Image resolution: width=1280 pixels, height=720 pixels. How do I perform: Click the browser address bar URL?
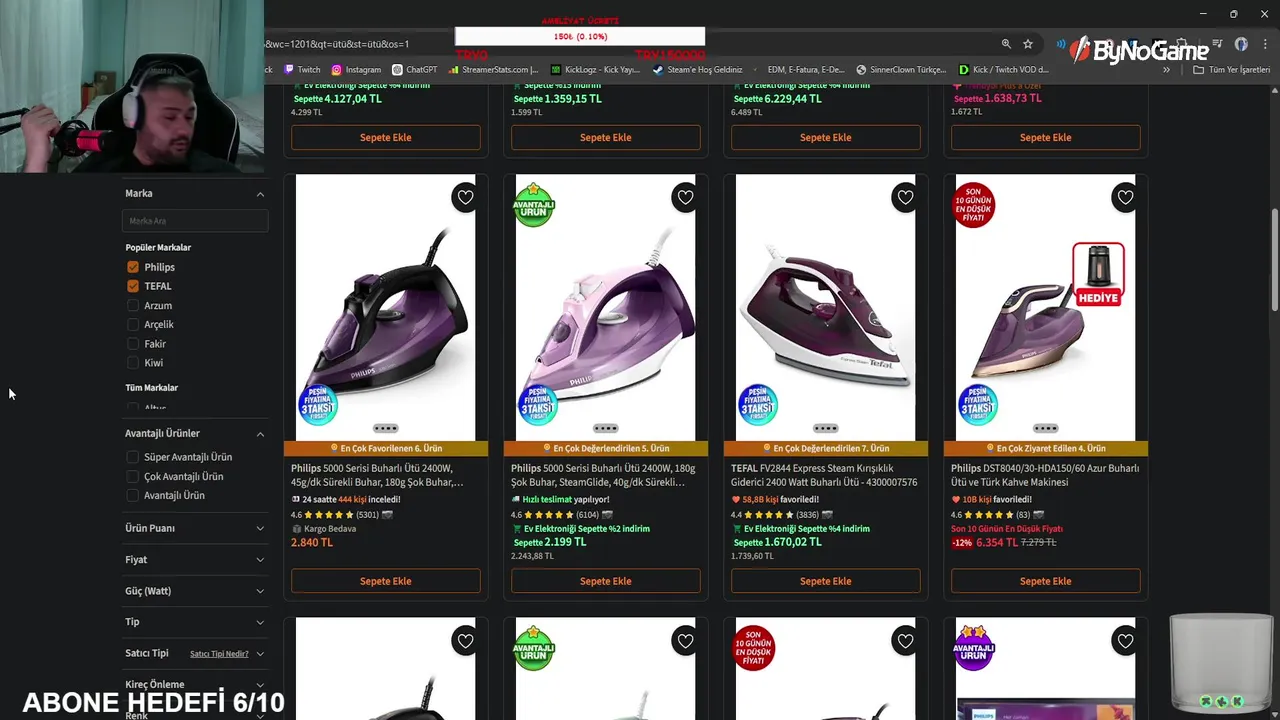pyautogui.click(x=337, y=44)
